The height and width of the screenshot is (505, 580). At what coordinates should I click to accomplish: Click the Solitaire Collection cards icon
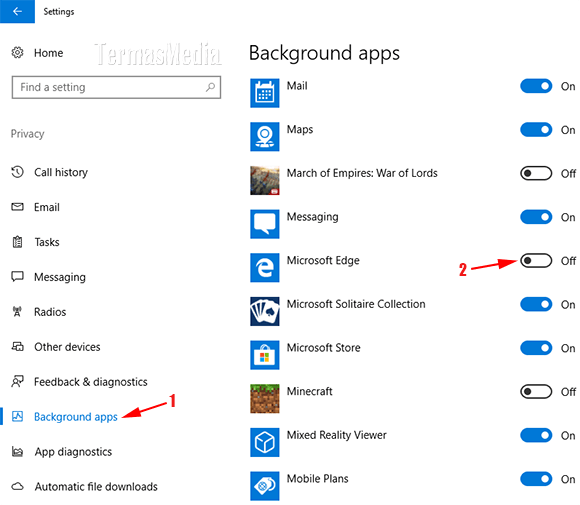(x=264, y=311)
